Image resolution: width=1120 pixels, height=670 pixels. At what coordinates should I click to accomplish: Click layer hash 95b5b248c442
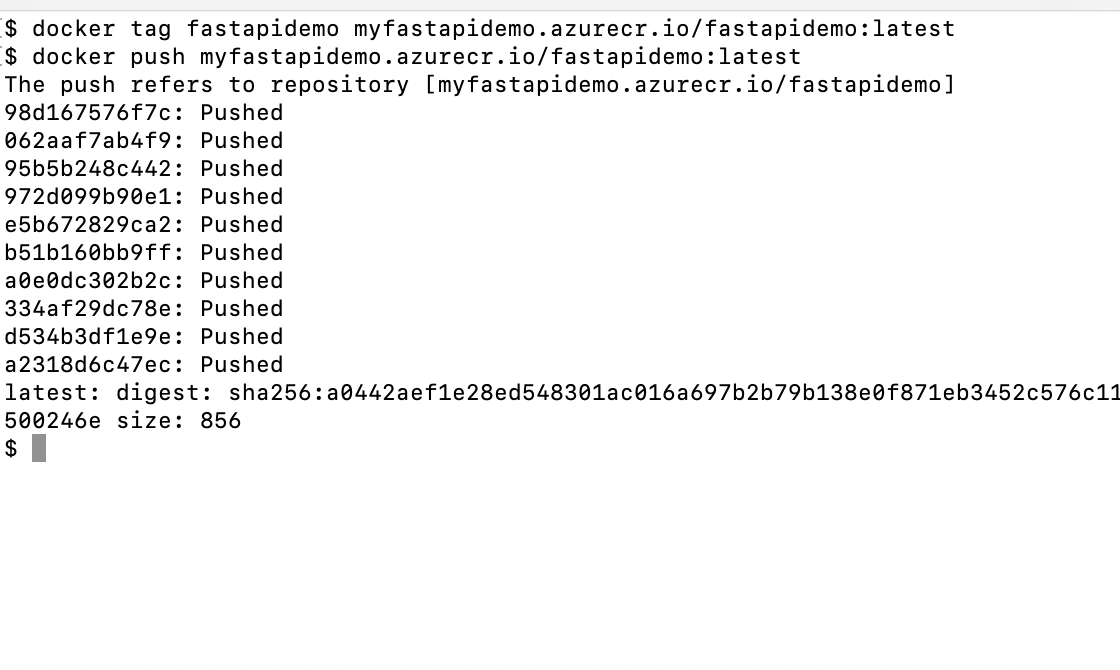[x=89, y=169]
